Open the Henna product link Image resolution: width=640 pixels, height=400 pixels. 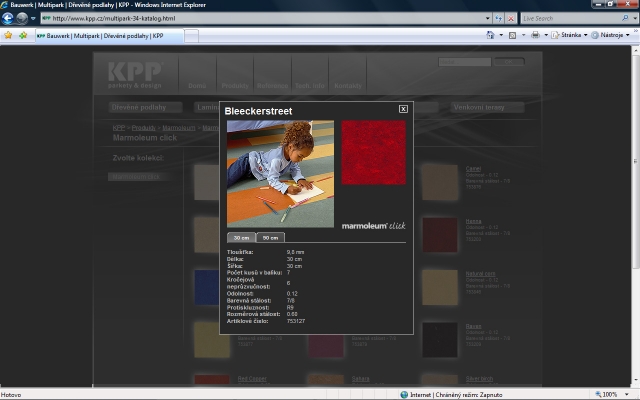(473, 221)
